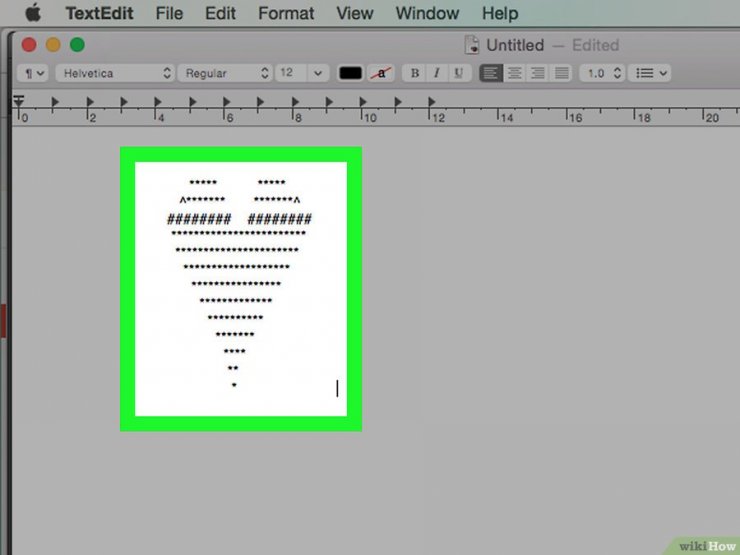The image size is (740, 555).
Task: Open the Apple menu
Action: (33, 13)
